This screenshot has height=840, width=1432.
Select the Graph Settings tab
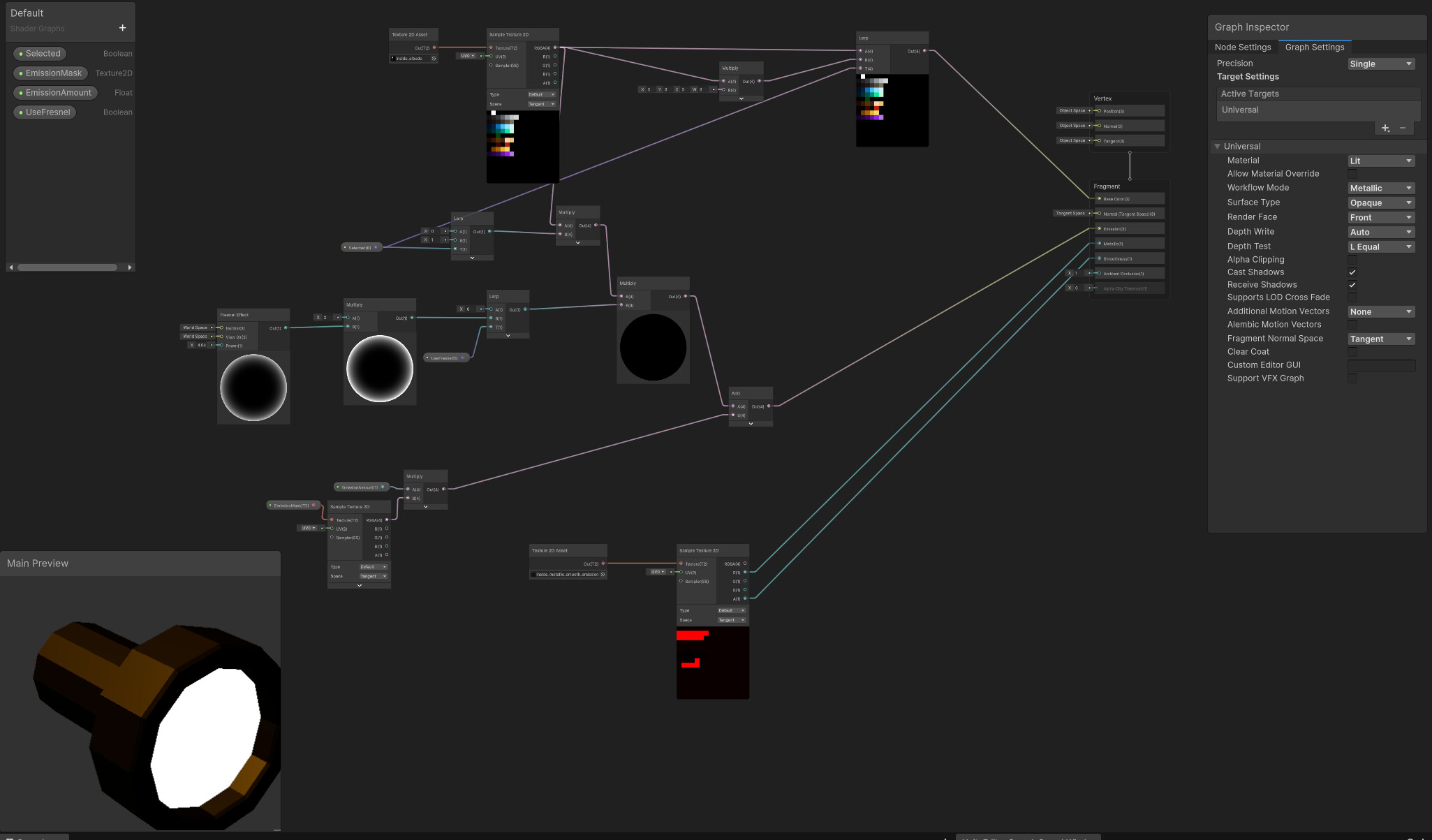1315,47
